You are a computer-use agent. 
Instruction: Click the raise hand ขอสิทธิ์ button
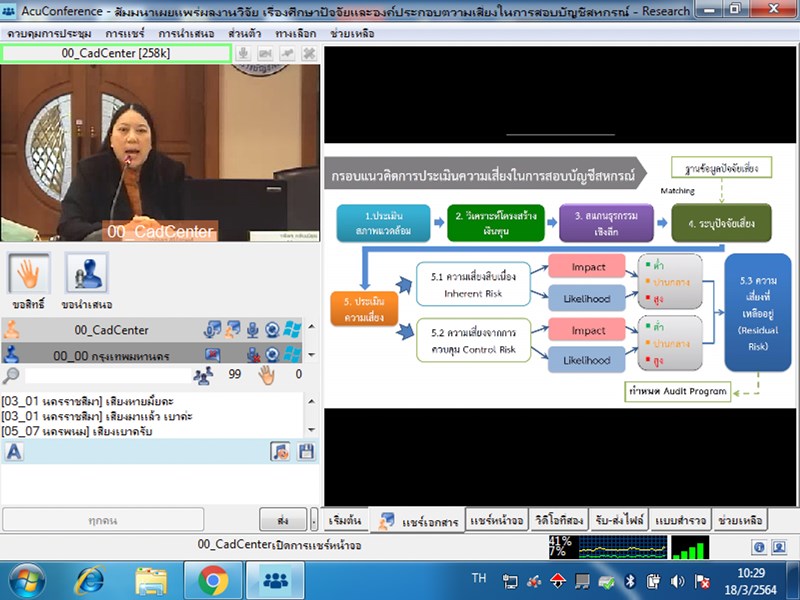(x=29, y=273)
